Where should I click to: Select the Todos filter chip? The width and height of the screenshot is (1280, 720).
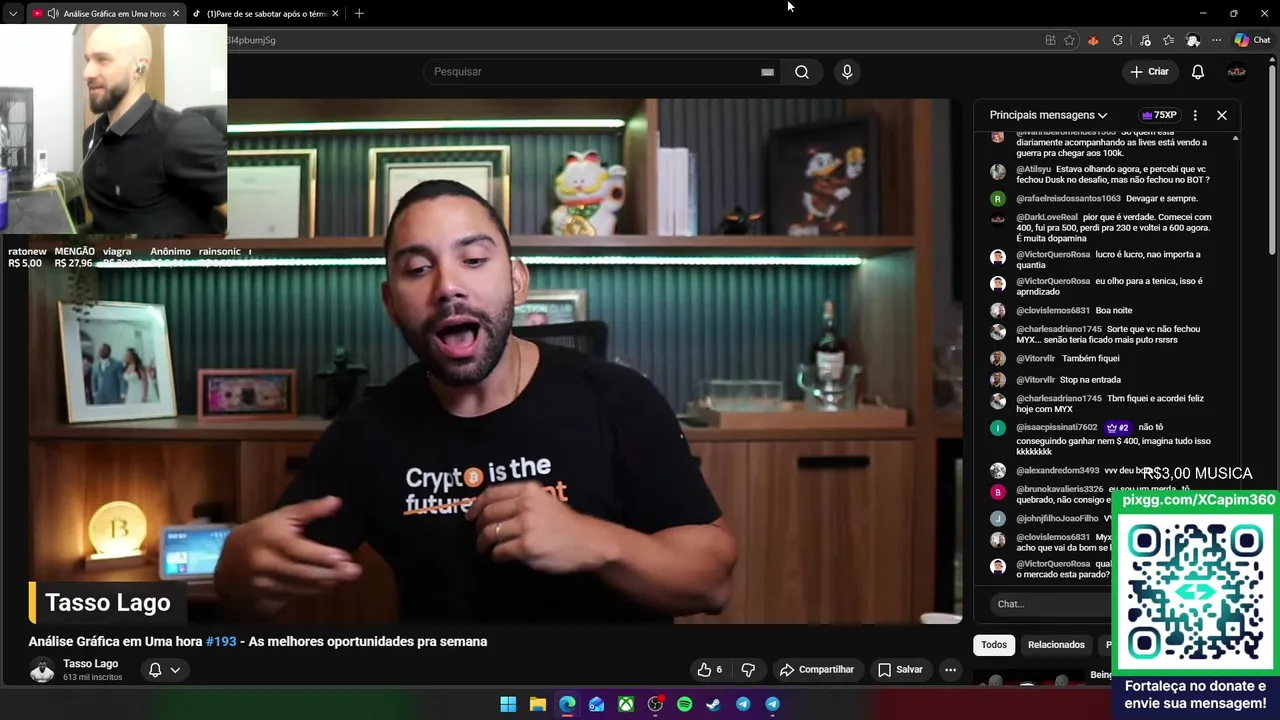[x=994, y=645]
